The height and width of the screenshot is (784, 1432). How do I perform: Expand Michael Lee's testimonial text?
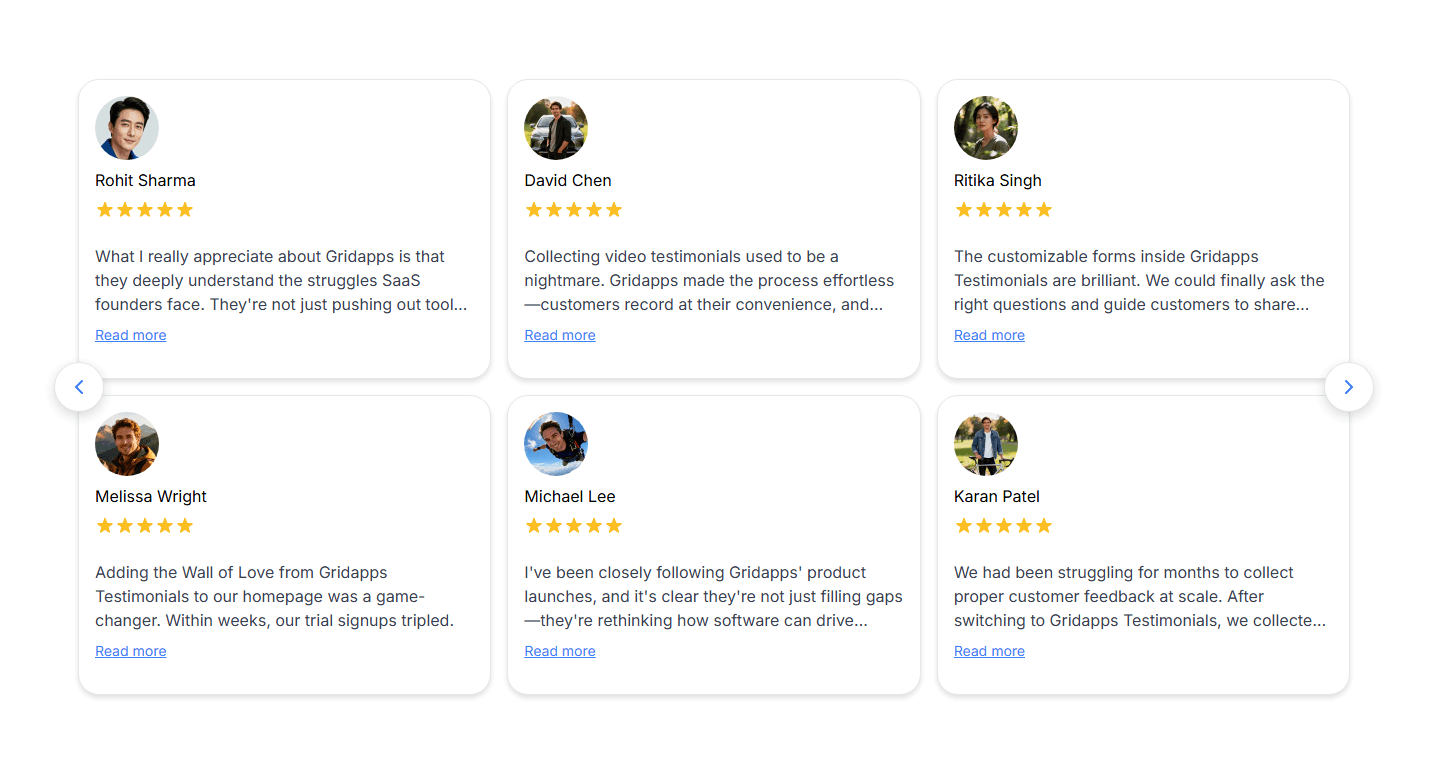tap(559, 650)
